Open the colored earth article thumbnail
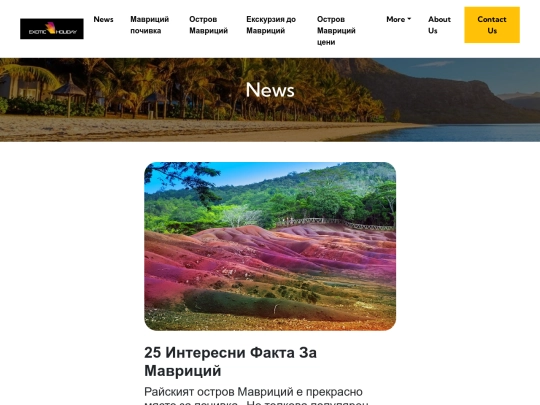Image resolution: width=540 pixels, height=405 pixels. 270,246
